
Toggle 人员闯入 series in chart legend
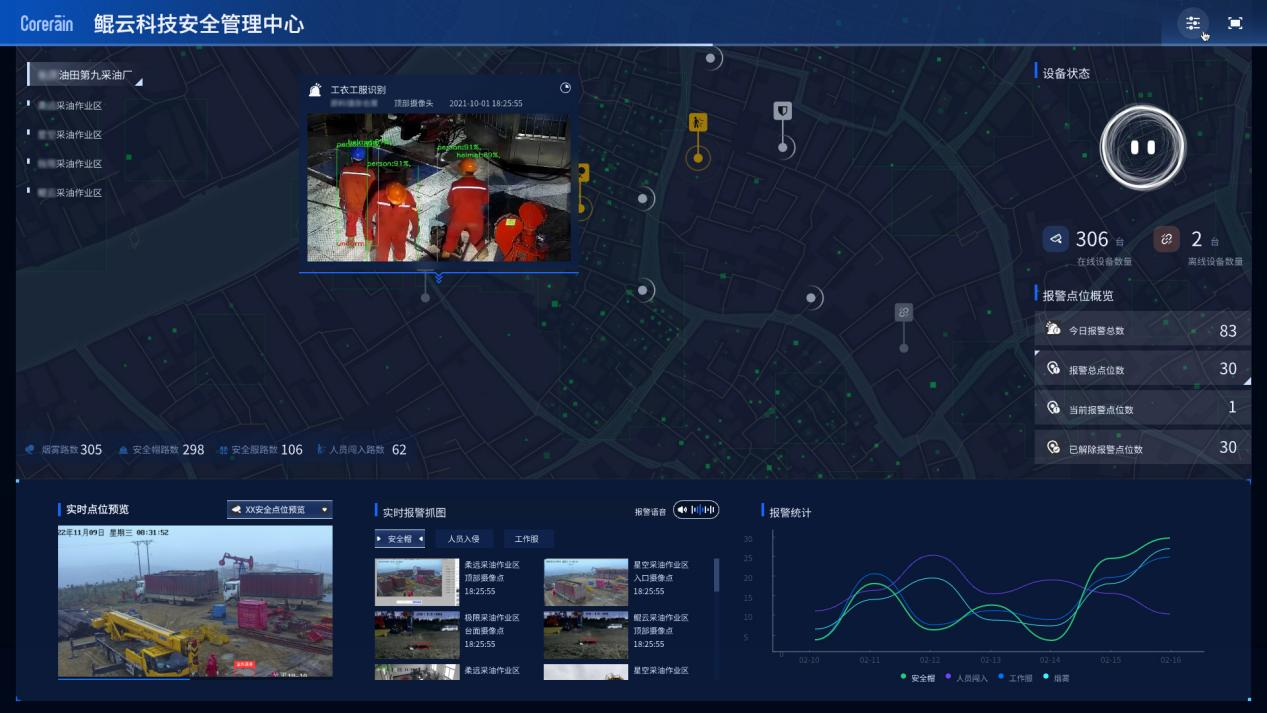[965, 678]
